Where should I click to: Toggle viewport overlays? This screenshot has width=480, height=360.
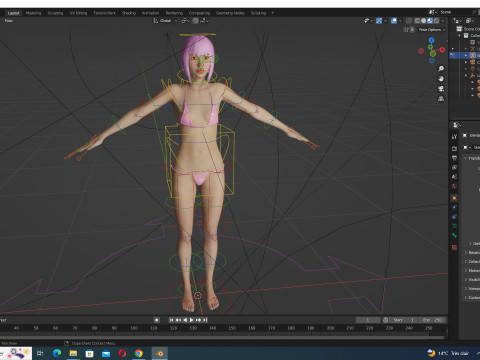[x=394, y=21]
